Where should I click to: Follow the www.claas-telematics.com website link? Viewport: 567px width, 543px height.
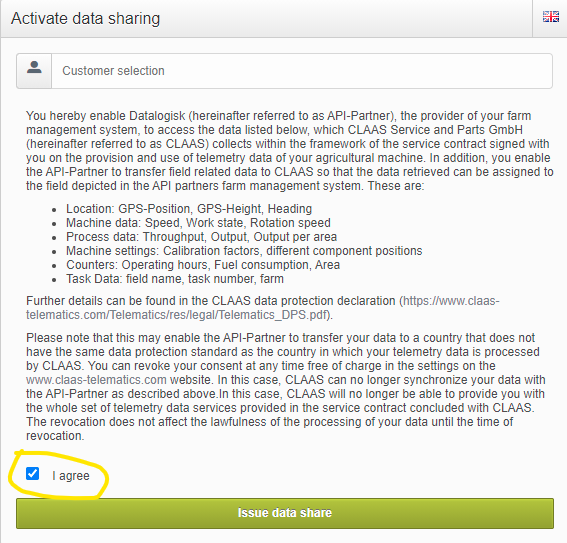[x=96, y=380]
